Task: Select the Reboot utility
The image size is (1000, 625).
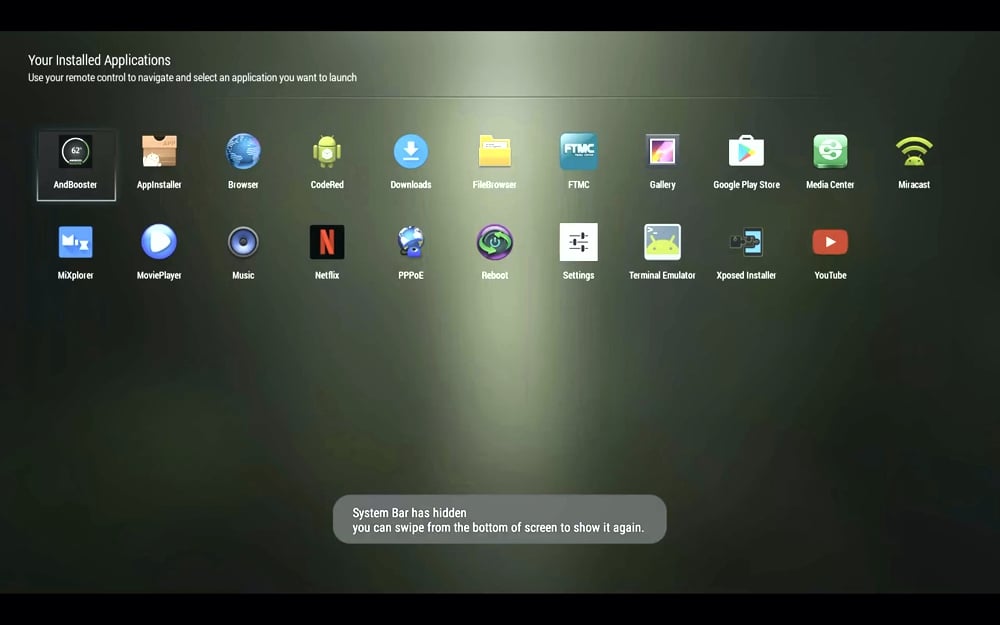Action: click(494, 244)
